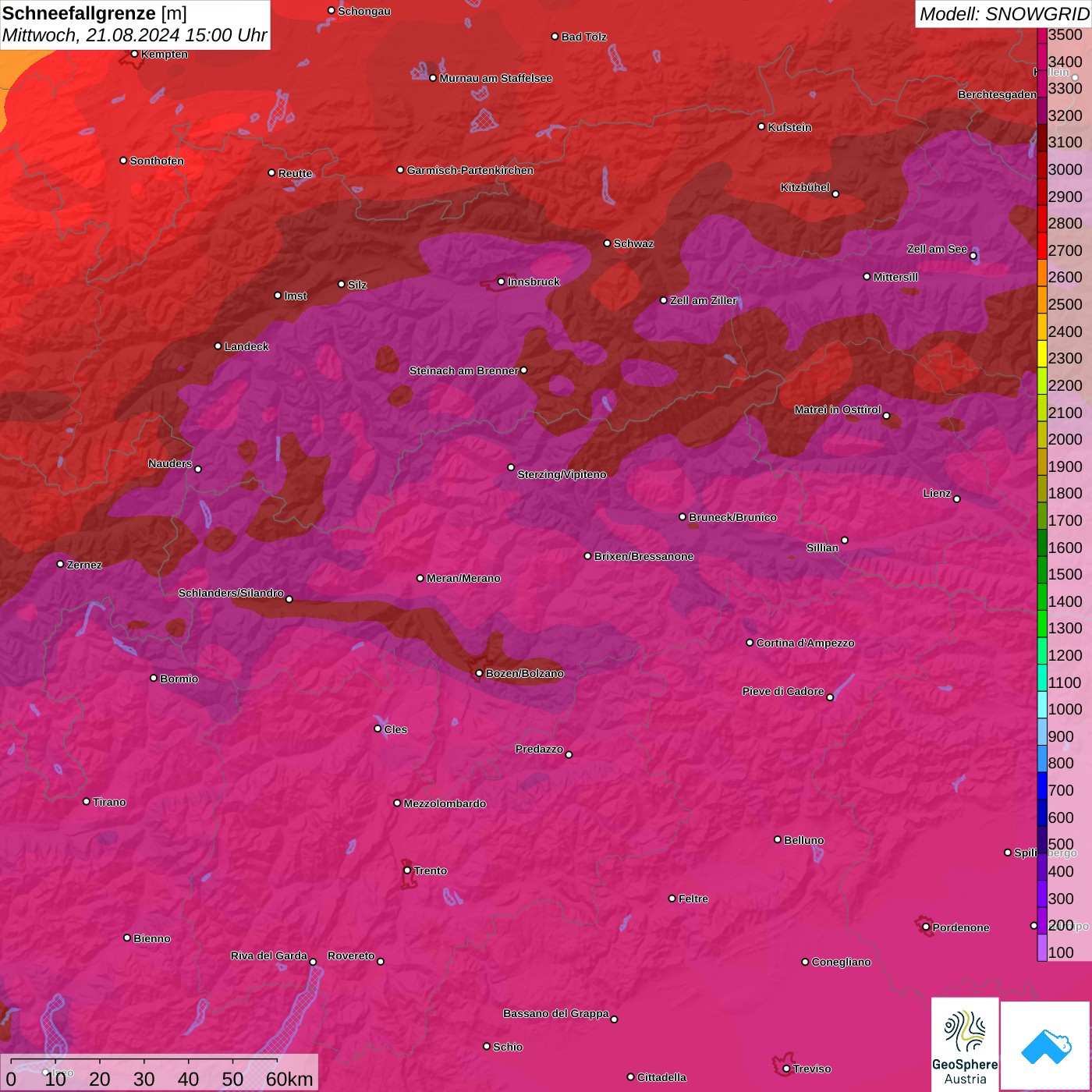
Task: Click the Zell am See marker
Action: click(973, 256)
